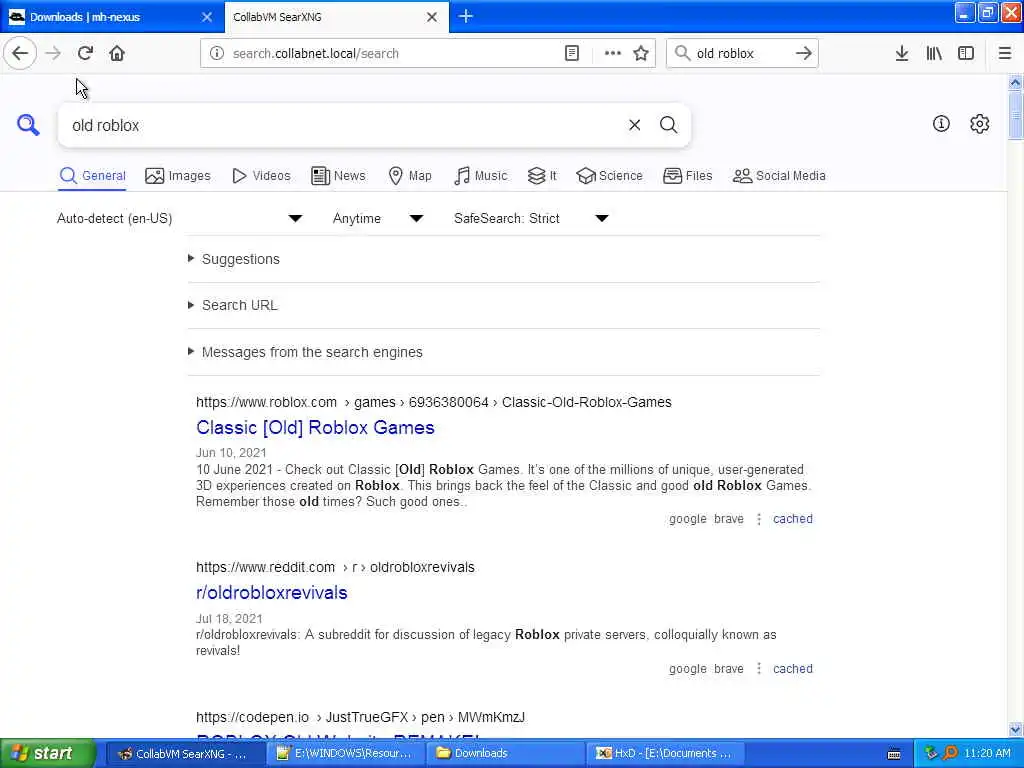The image size is (1024, 768).
Task: Switch to E:\WINDOWS\Resour taskbar window
Action: (x=345, y=754)
